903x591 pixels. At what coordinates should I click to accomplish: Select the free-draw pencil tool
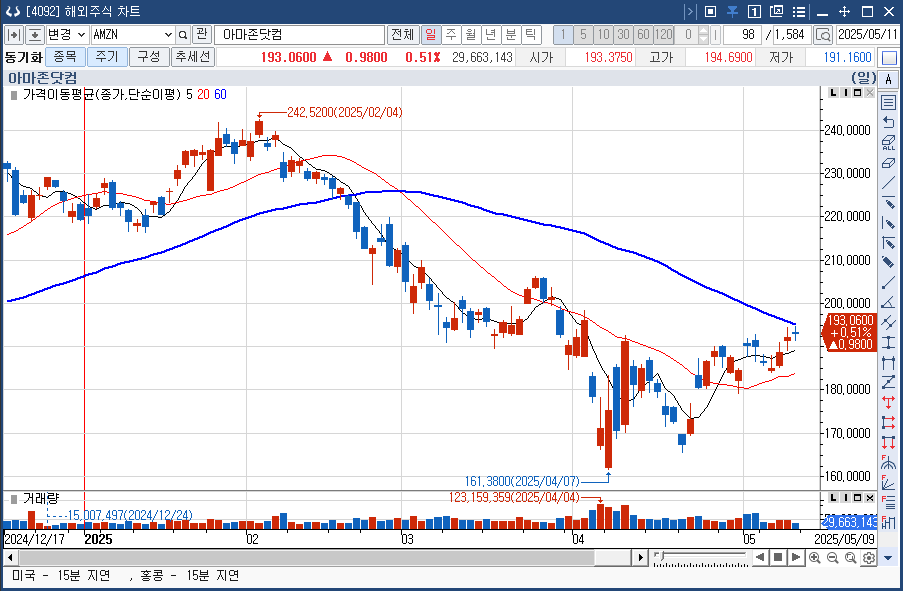888,262
